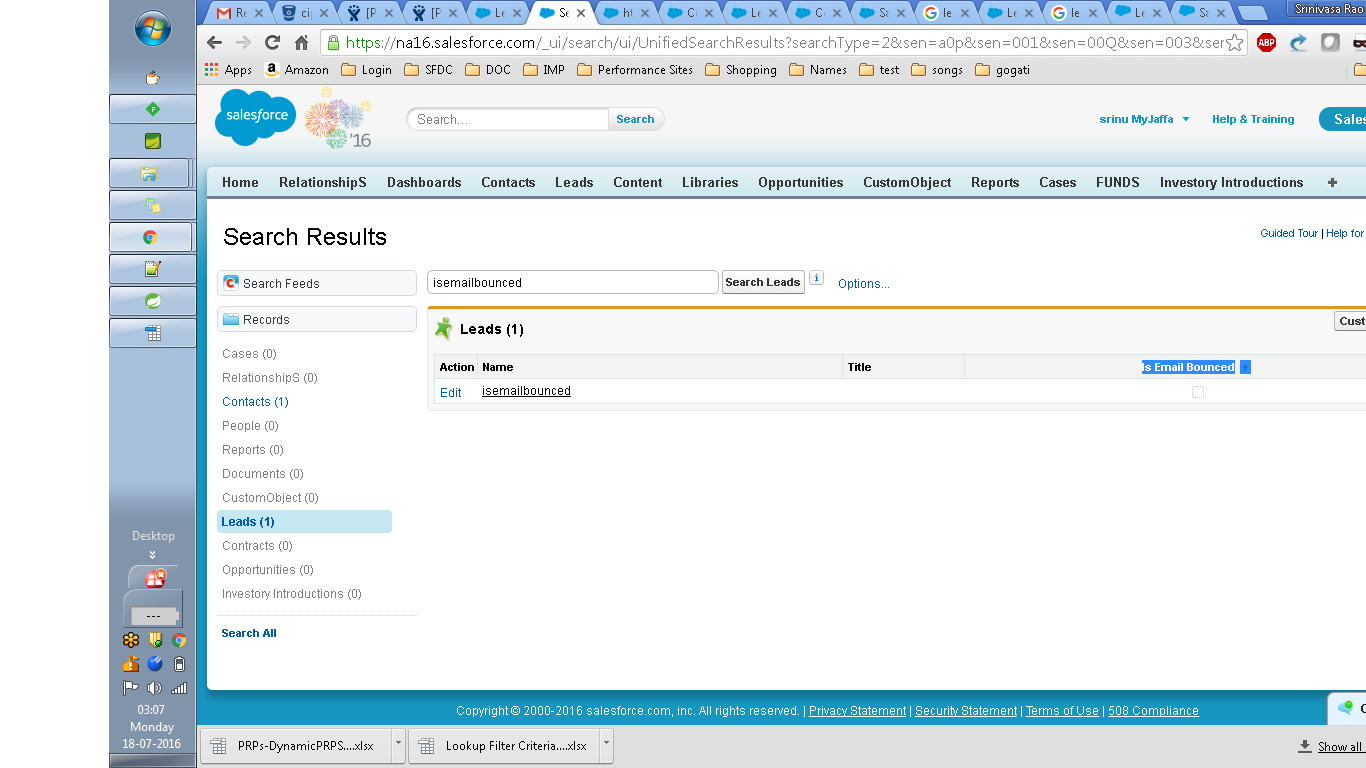Screen dimensions: 1366x768
Task: Open search Options link
Action: tap(864, 284)
